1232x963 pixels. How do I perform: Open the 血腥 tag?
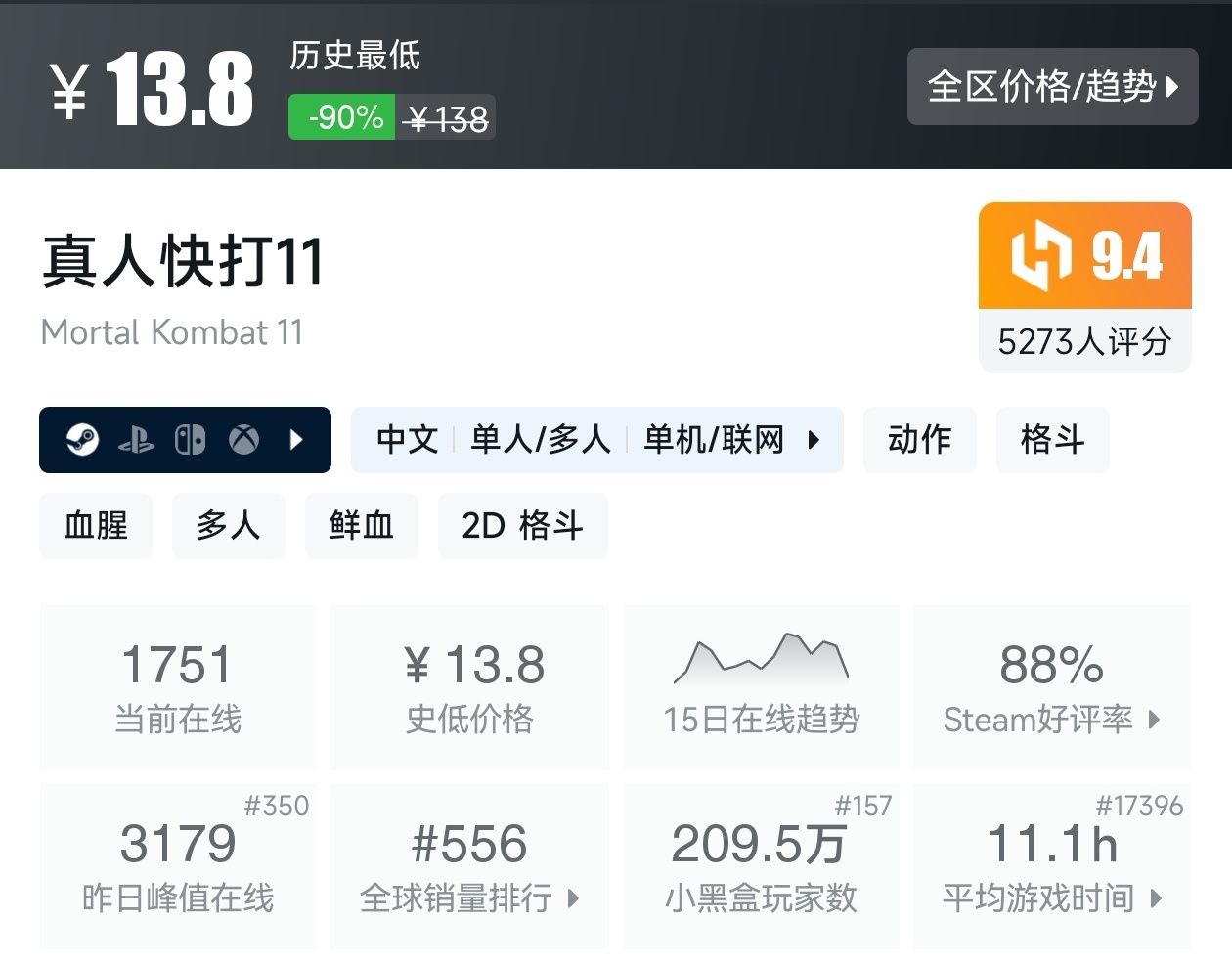click(96, 526)
